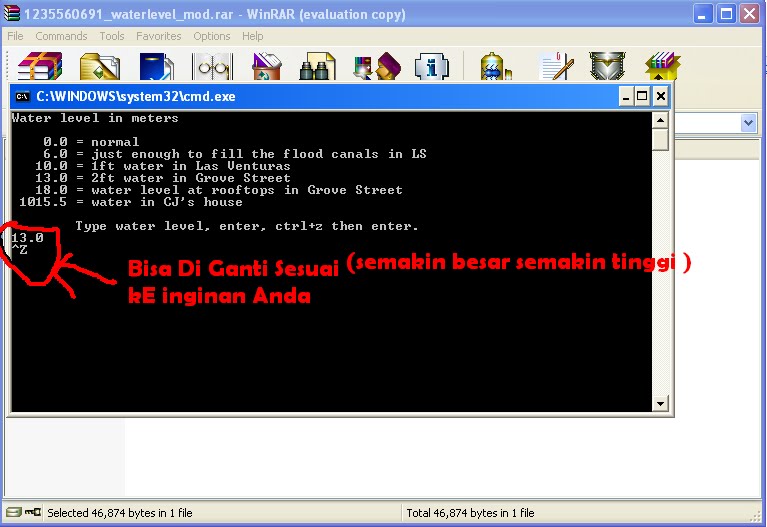
Task: Click the disk drive icon in status bar
Action: 14,512
